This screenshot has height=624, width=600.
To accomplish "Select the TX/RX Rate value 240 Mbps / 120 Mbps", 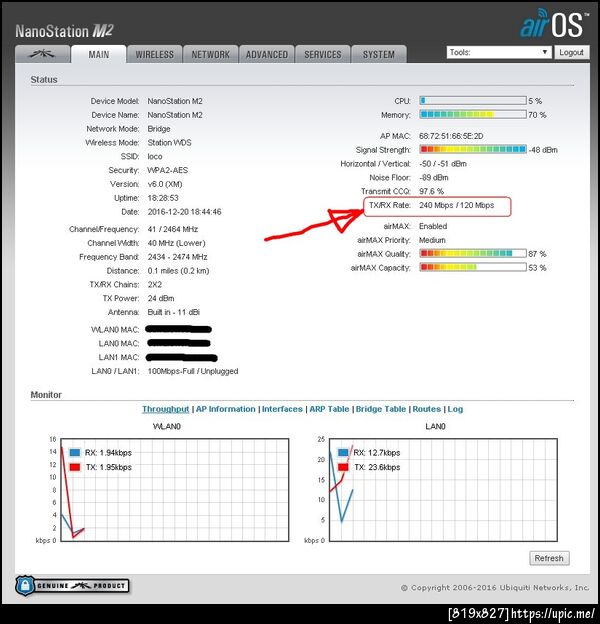I will coord(456,205).
